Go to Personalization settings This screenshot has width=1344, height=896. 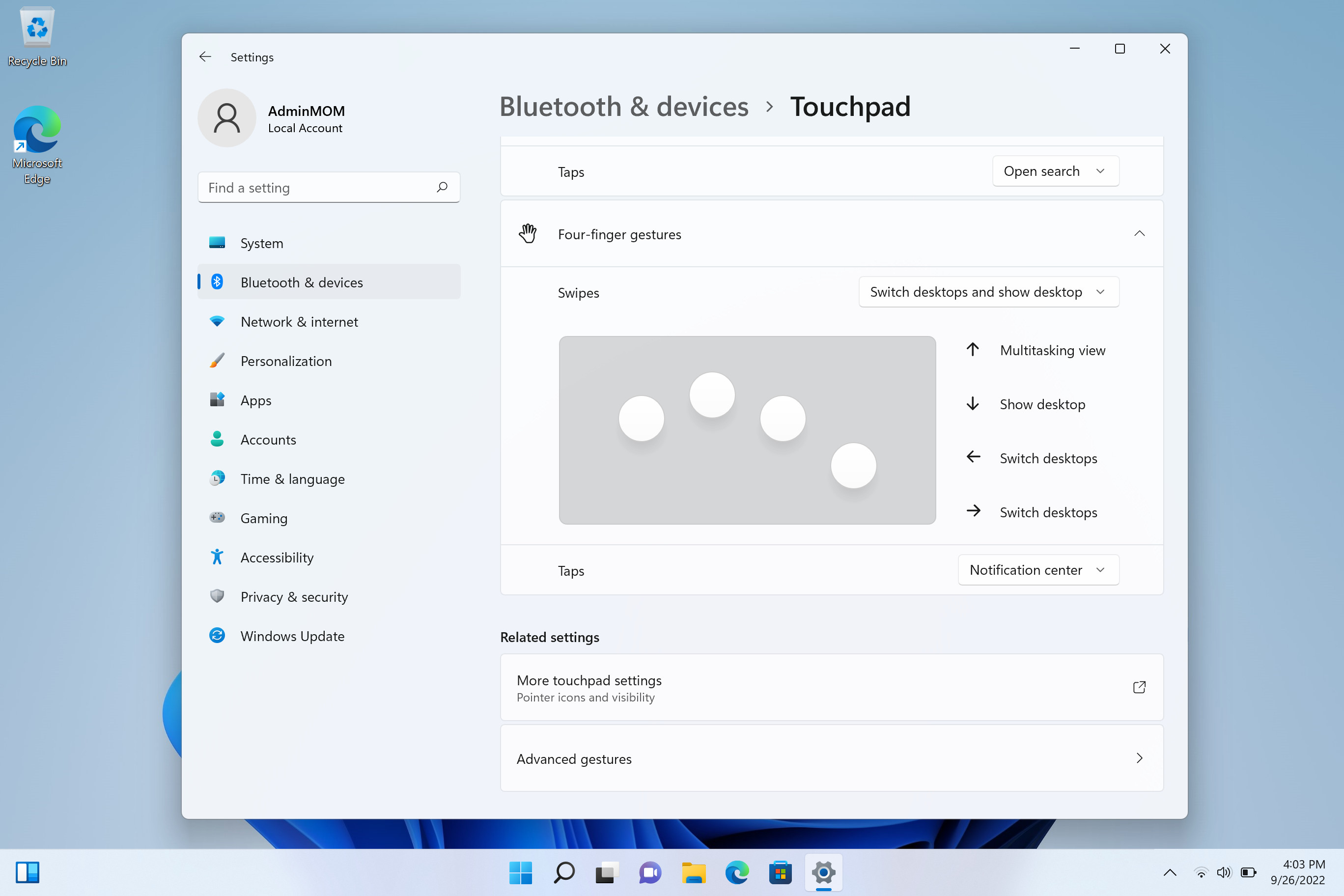[329, 361]
